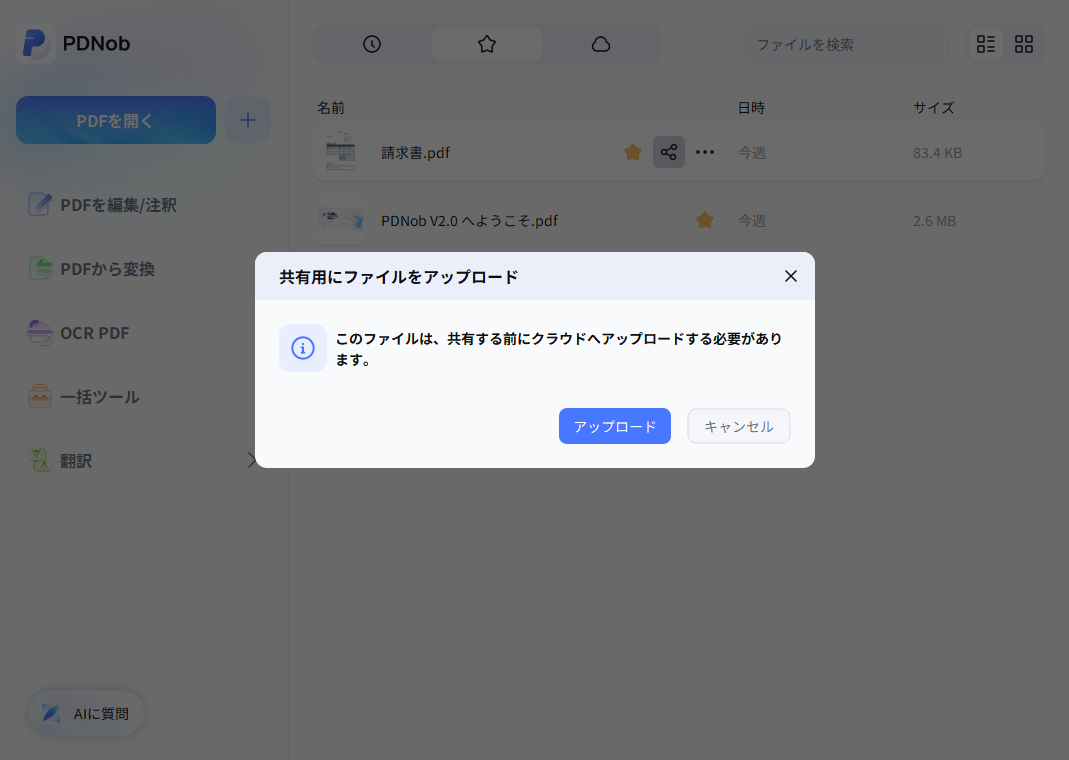Open PDFを編集/注釈 in sidebar
The width and height of the screenshot is (1069, 760).
pyautogui.click(x=102, y=204)
